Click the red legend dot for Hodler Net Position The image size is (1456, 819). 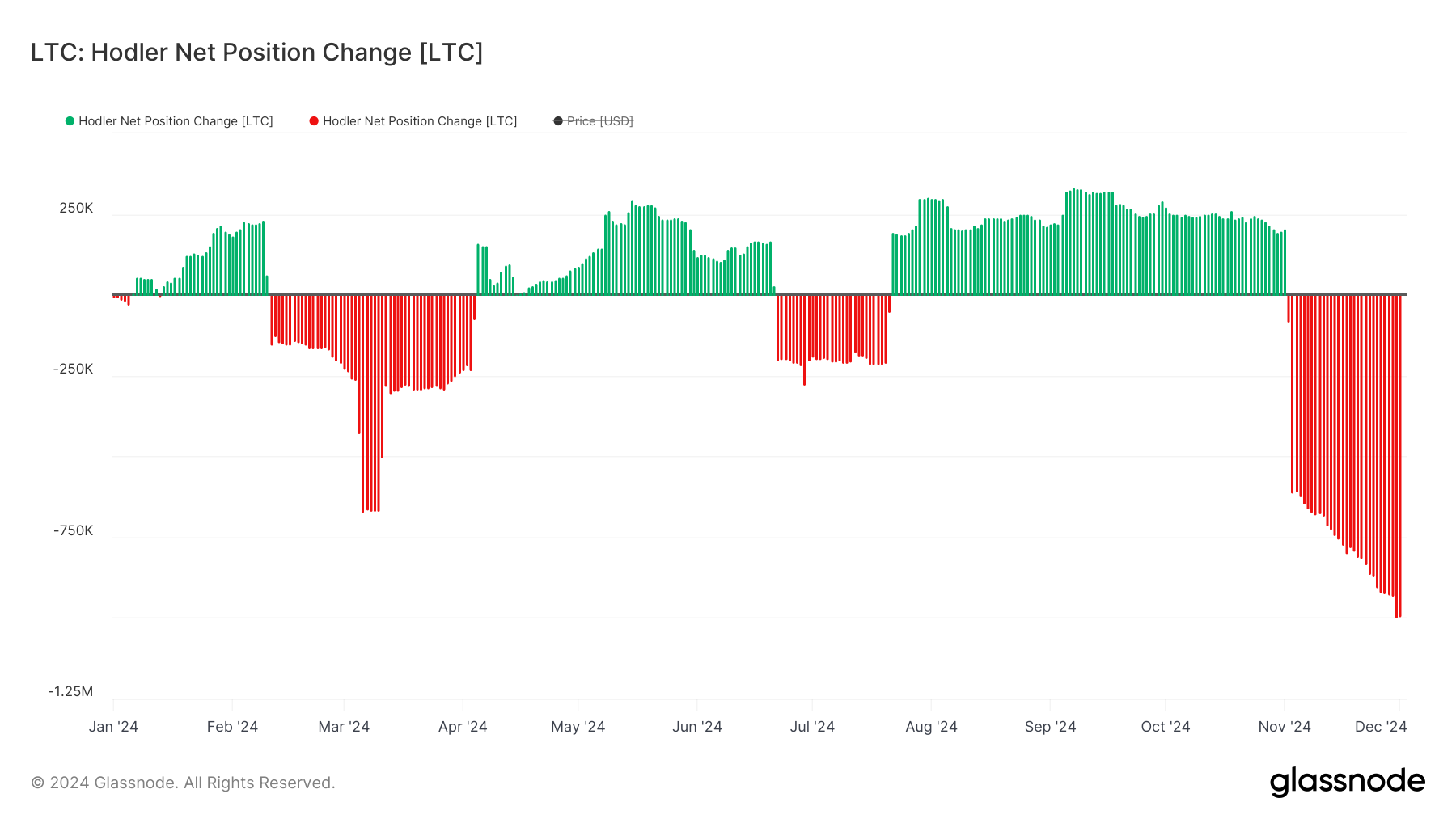(x=314, y=121)
